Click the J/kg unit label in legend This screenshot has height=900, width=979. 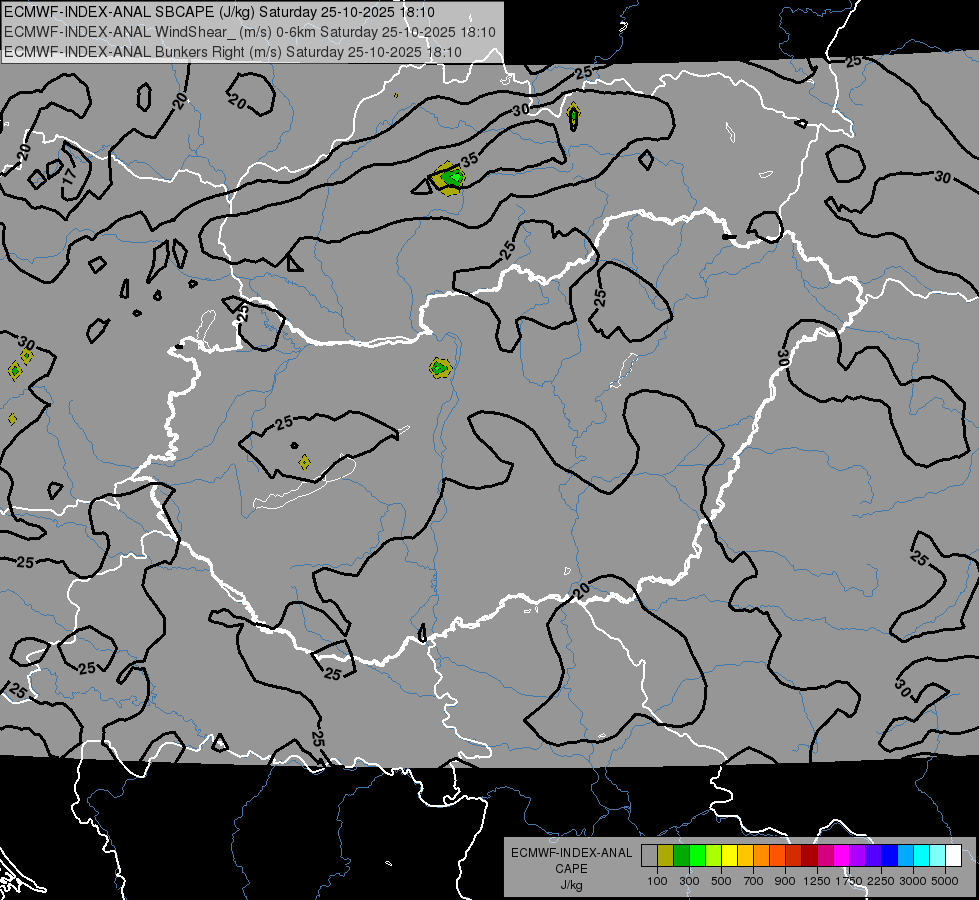coord(571,885)
